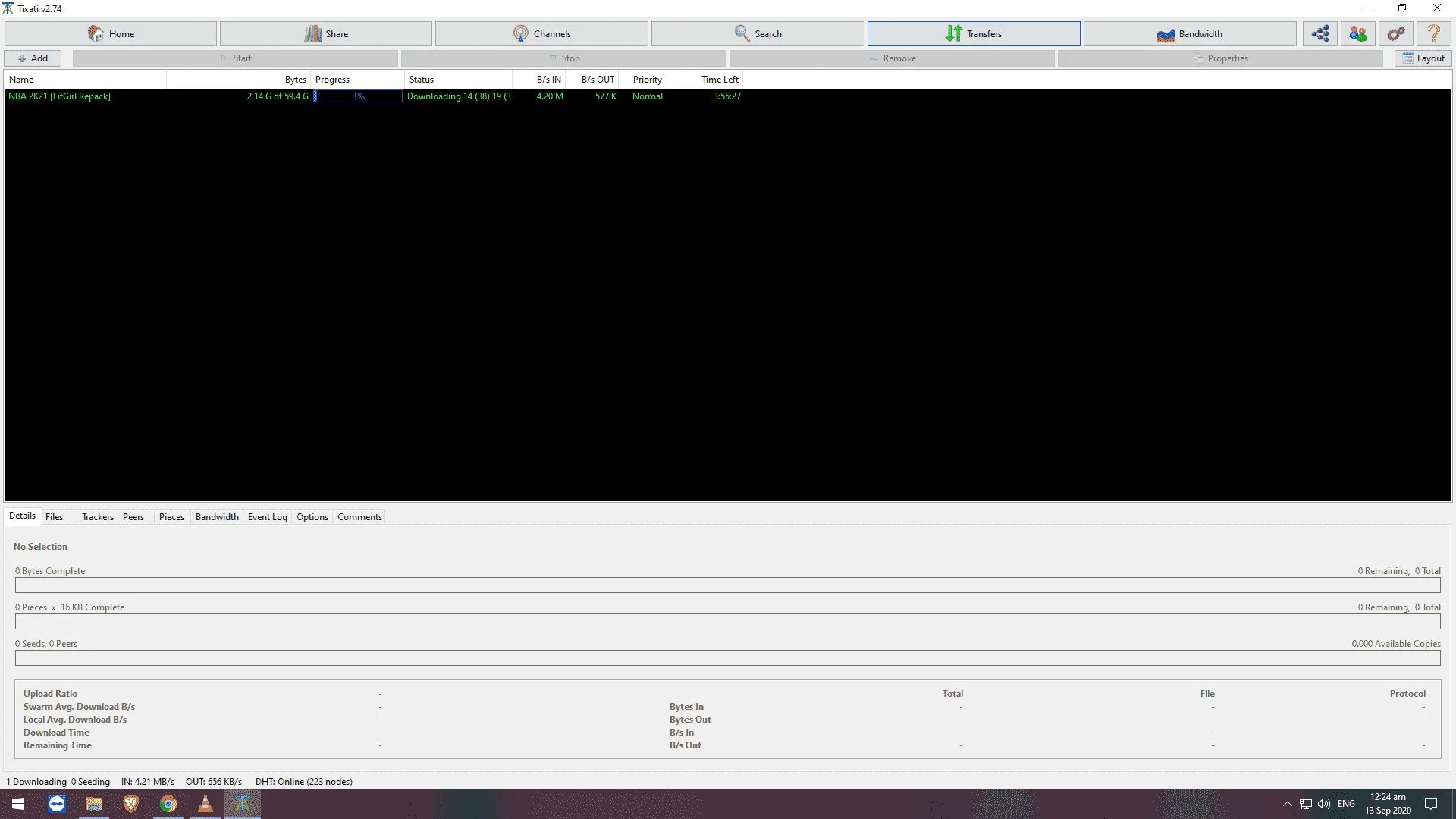The height and width of the screenshot is (819, 1456).
Task: Sort transfers by B/s OUT column
Action: click(591, 80)
